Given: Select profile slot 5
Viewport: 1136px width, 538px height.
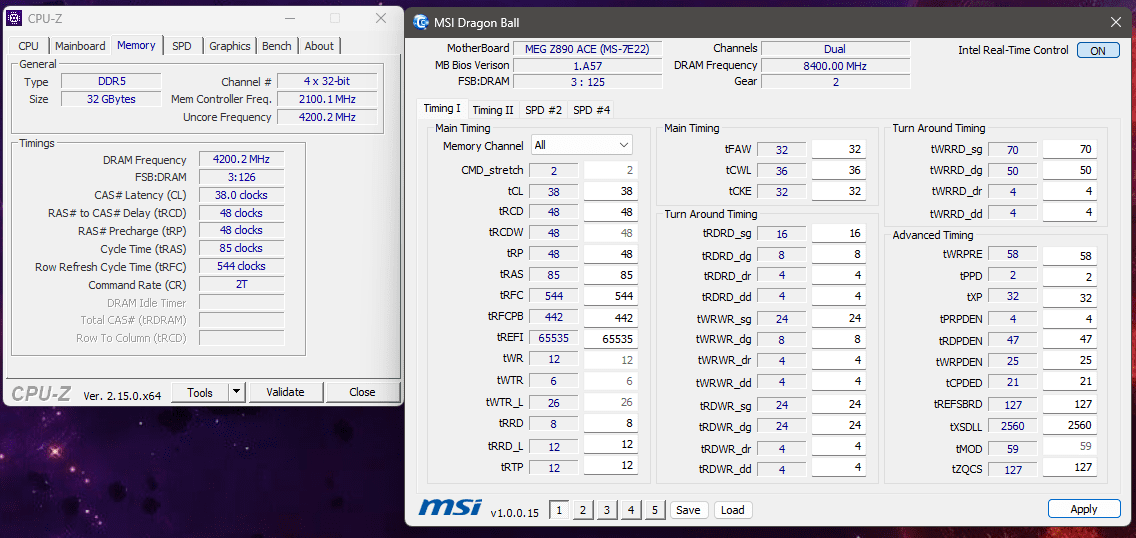Looking at the screenshot, I should 654,510.
